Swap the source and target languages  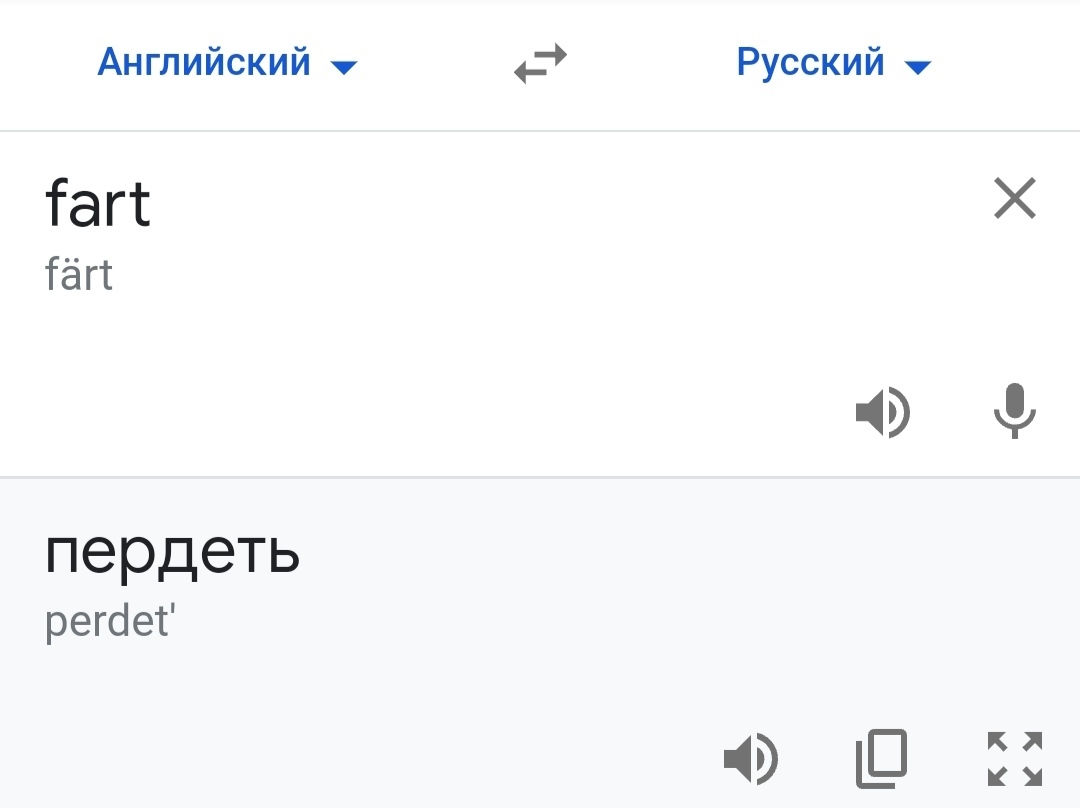(540, 65)
